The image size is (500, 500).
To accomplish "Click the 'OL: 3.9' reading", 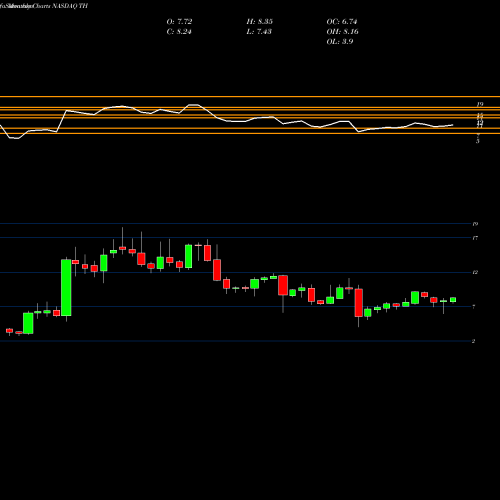I will 340,42.
